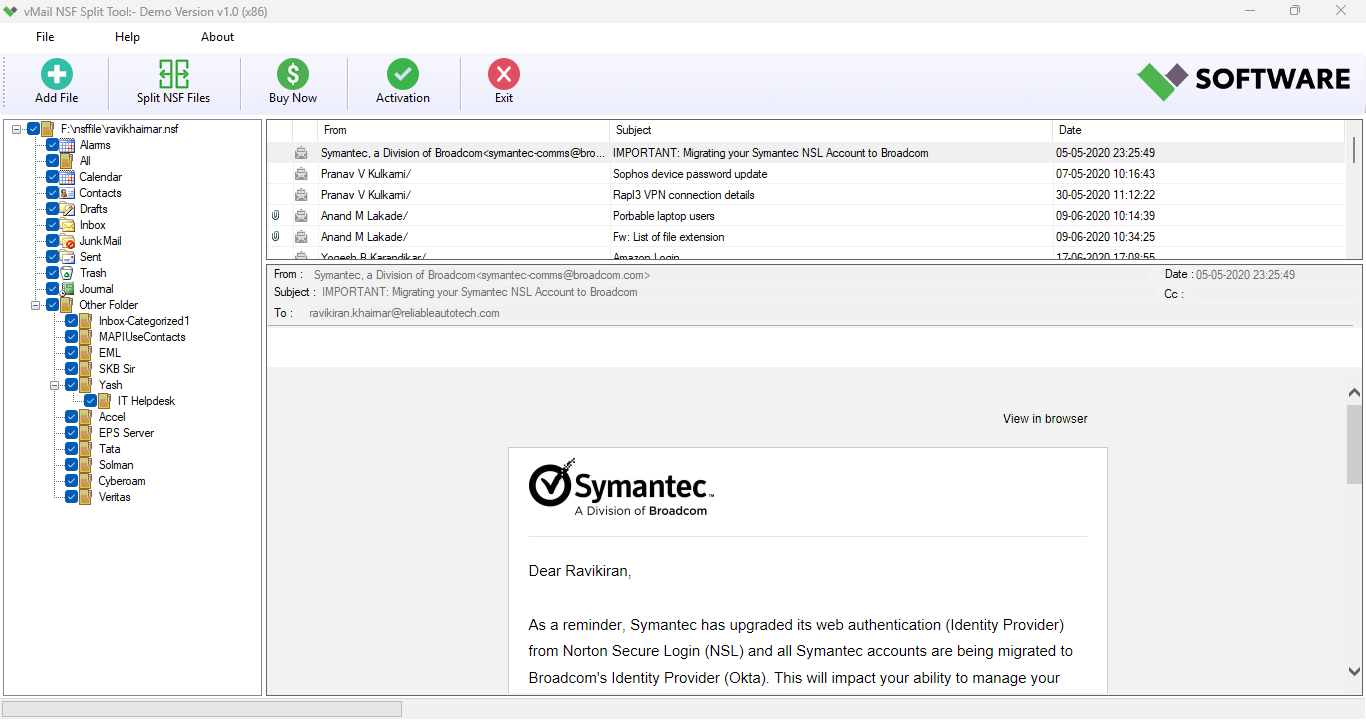Click the envelope icon of Rapl3 VPN row
The height and width of the screenshot is (720, 1366).
click(301, 195)
